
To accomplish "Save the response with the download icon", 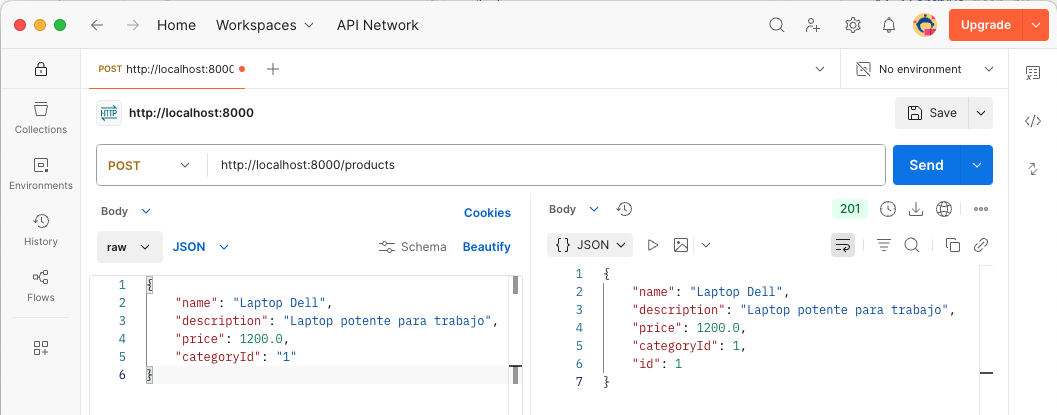I will point(915,210).
